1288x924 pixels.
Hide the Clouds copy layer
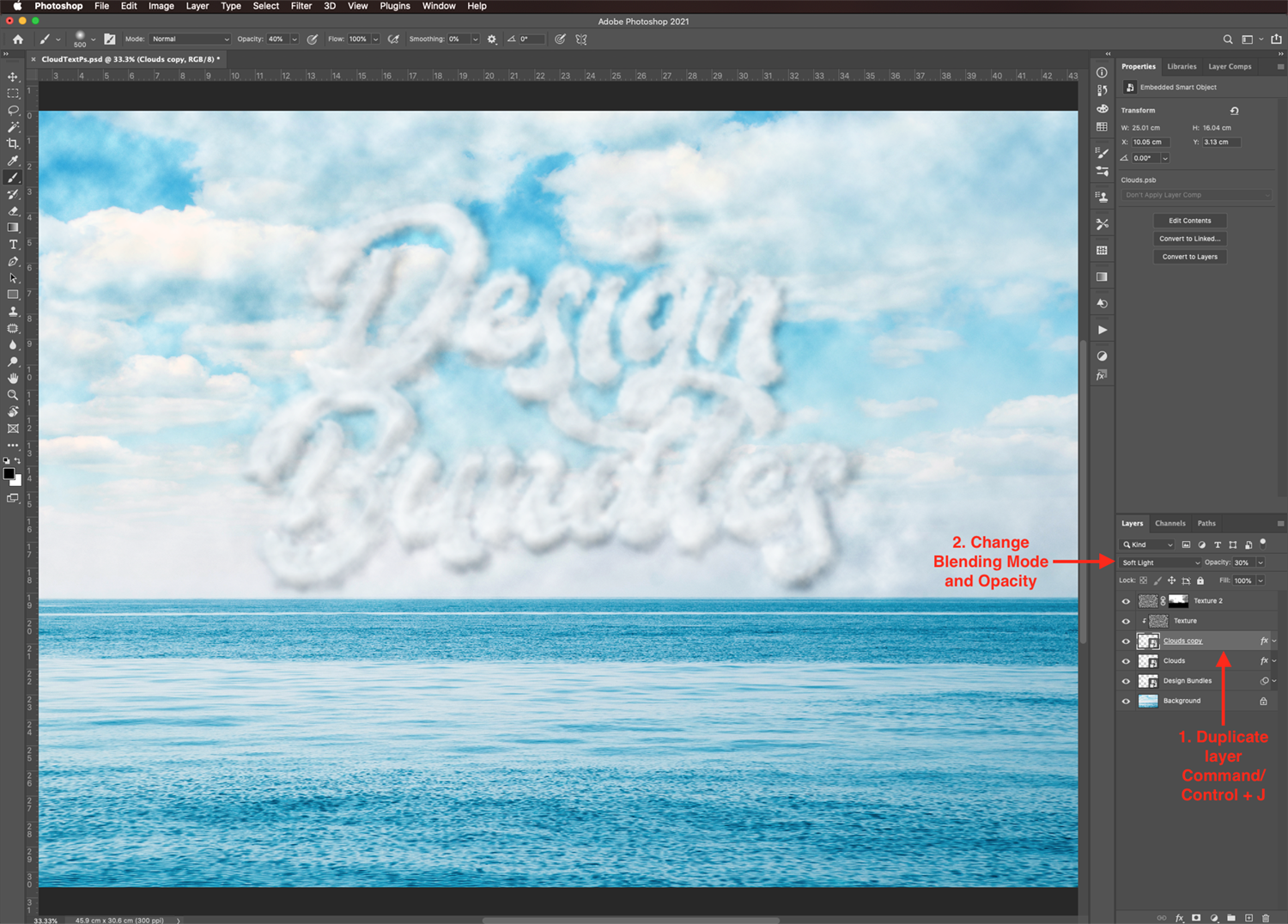[x=1126, y=641]
